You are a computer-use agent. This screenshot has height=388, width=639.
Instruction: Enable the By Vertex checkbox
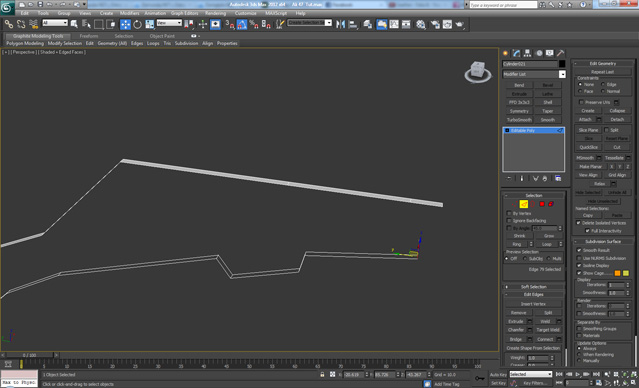point(509,214)
